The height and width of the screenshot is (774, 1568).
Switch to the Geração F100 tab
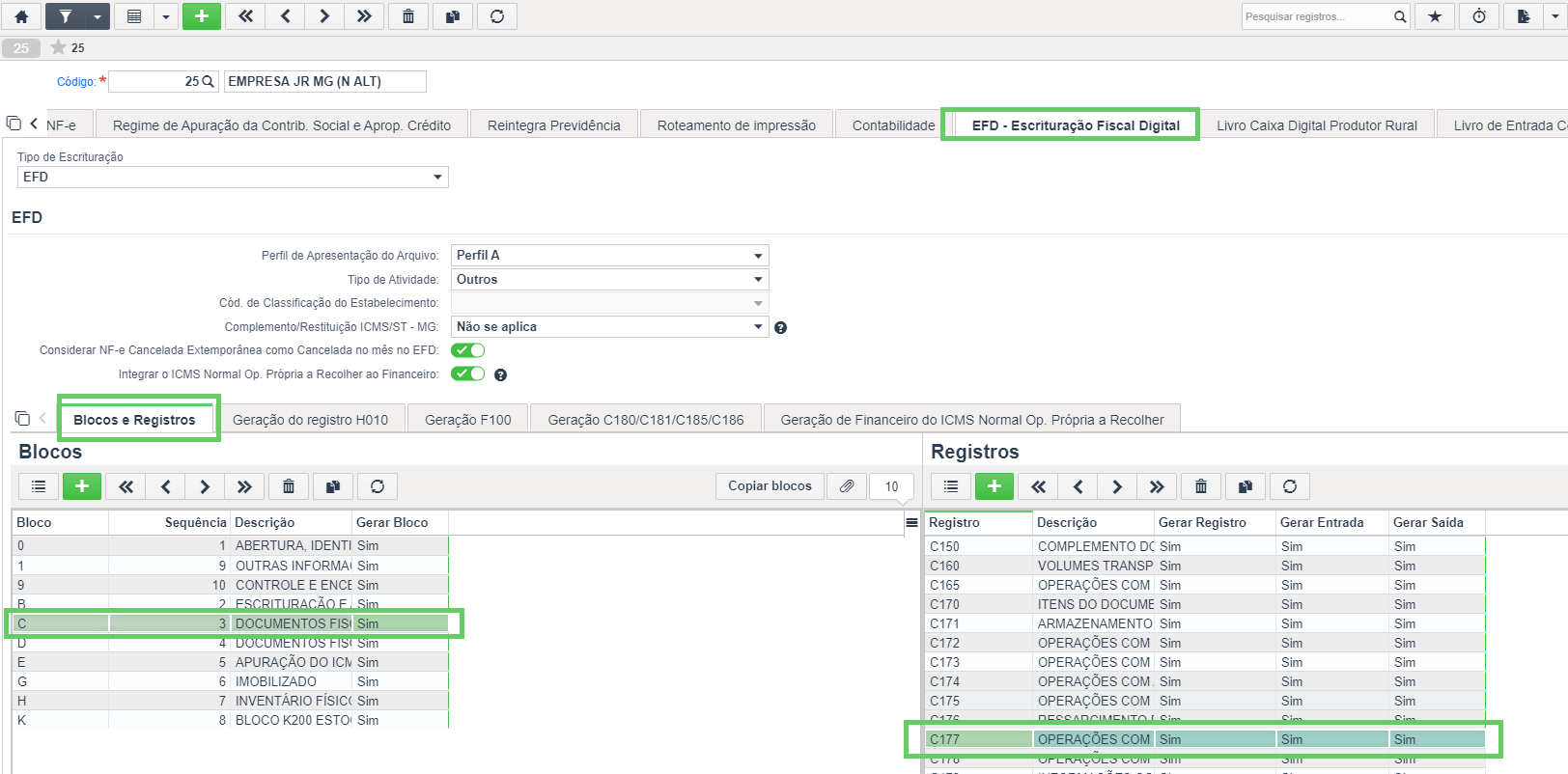point(468,420)
